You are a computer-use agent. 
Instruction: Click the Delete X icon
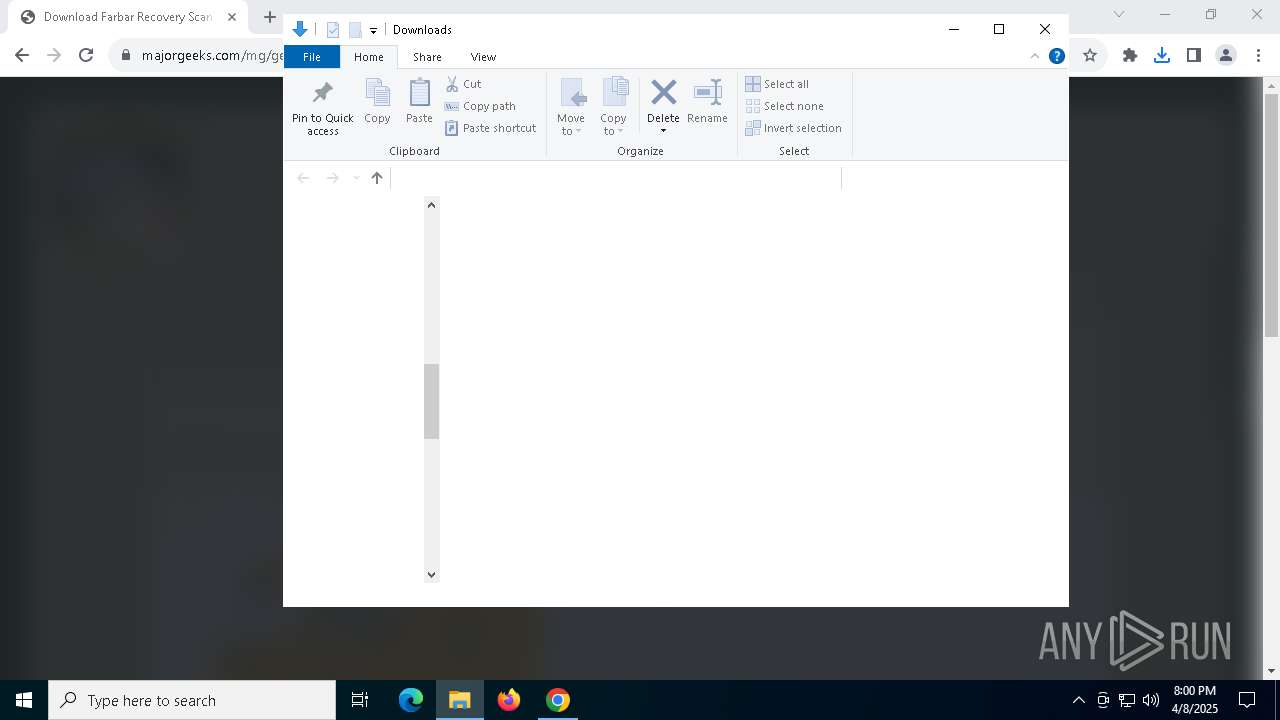pos(663,93)
